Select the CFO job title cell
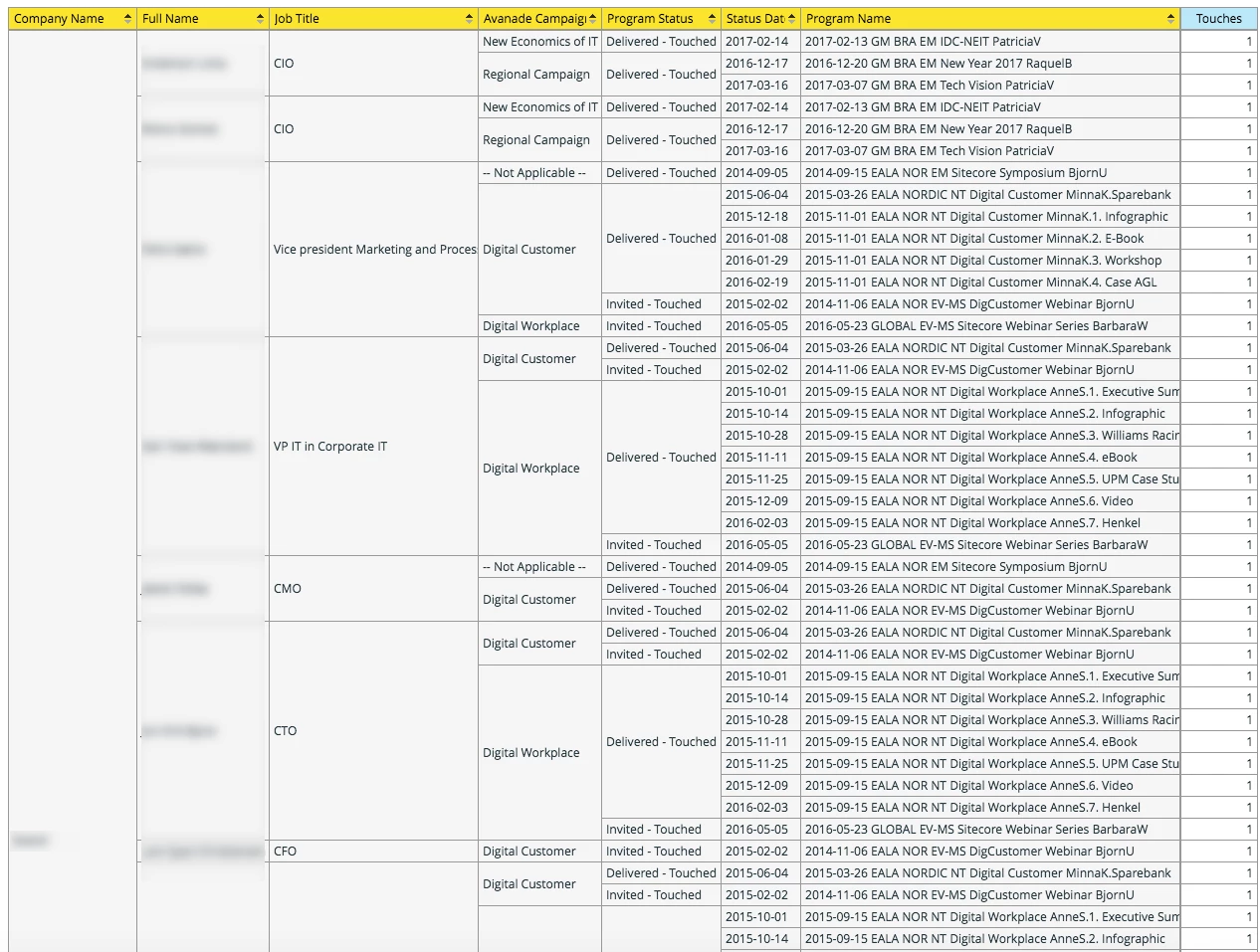 tap(374, 852)
